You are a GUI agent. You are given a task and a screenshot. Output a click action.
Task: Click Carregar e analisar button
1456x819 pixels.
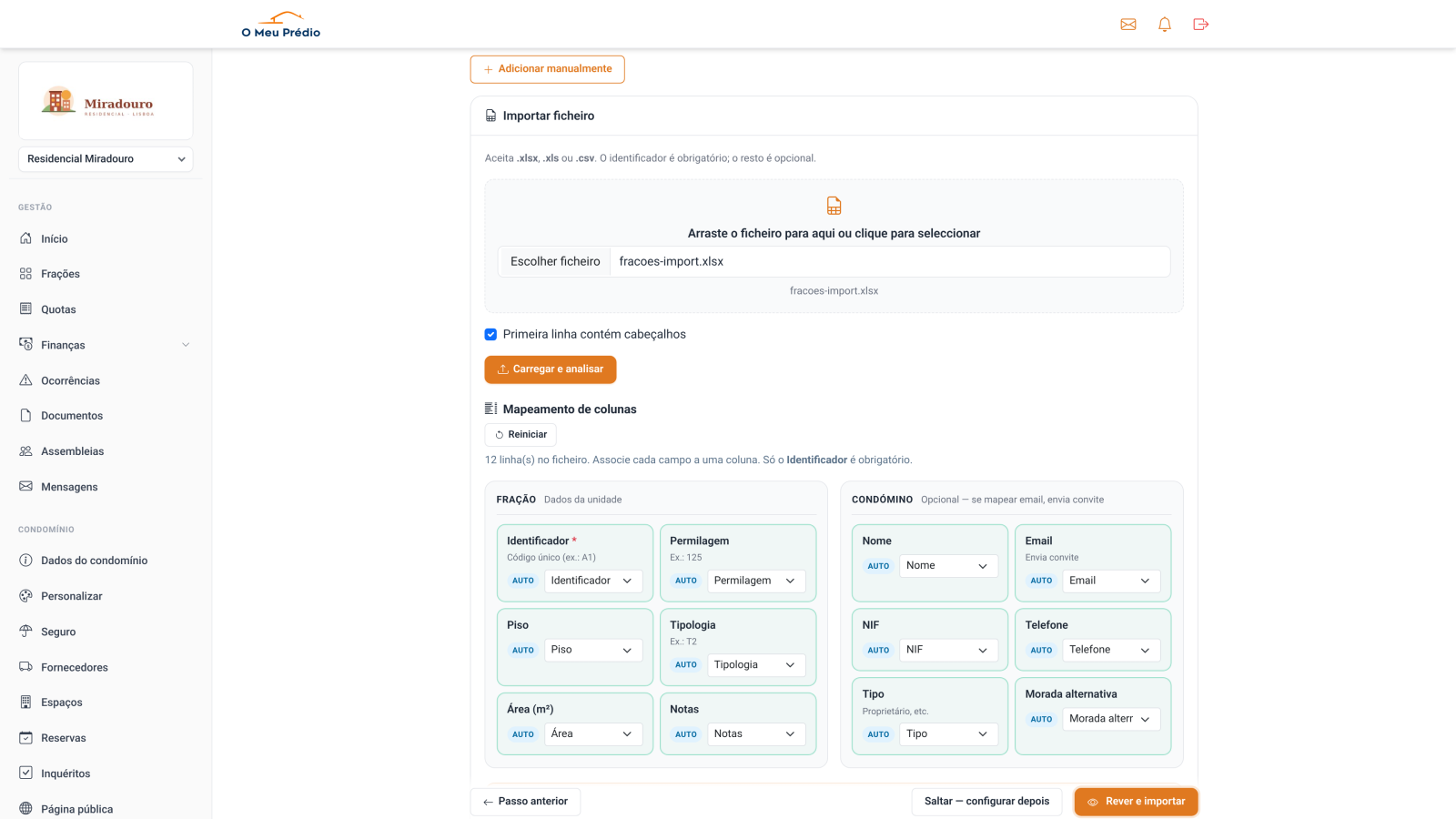click(551, 369)
